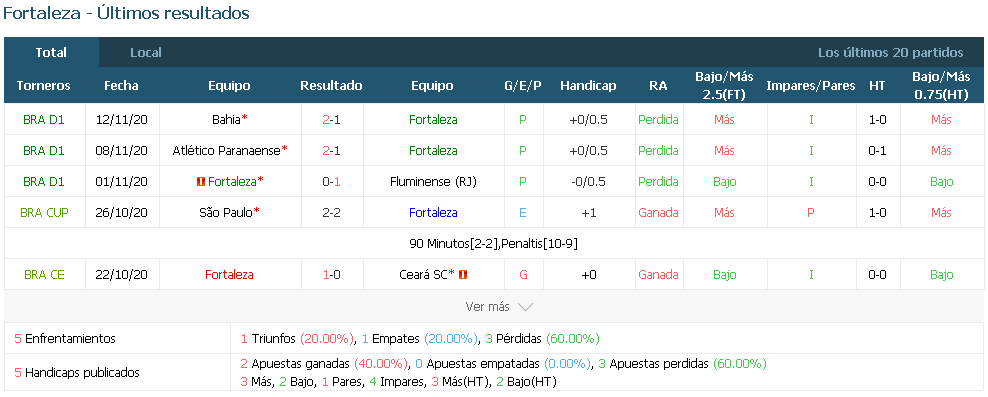Click BRA CUP tournament link
The width and height of the screenshot is (988, 397).
(x=44, y=213)
